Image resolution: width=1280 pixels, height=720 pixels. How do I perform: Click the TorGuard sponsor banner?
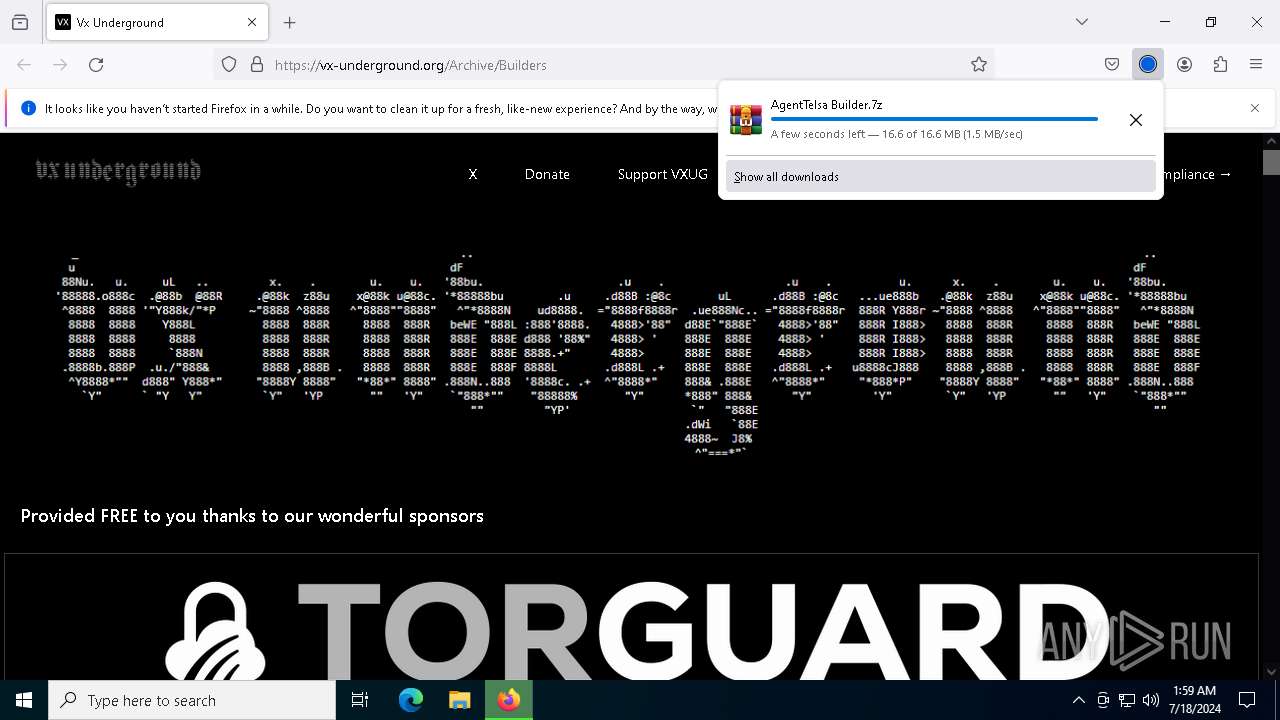pos(631,617)
